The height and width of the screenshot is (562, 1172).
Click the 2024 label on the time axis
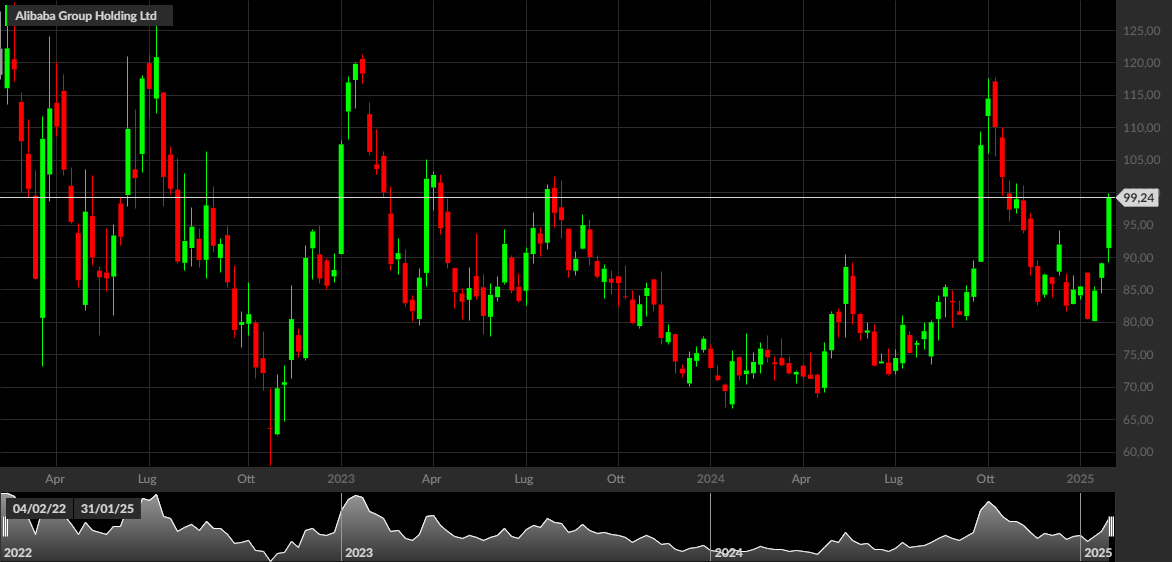(x=710, y=478)
